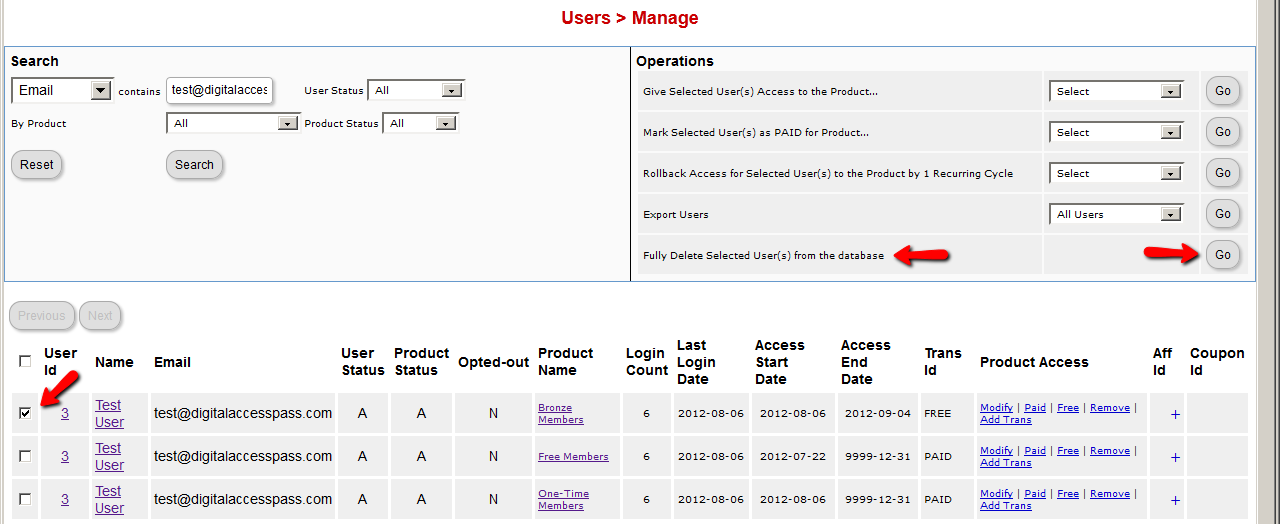
Task: Click the plus icon in Free Members row
Action: point(1175,457)
